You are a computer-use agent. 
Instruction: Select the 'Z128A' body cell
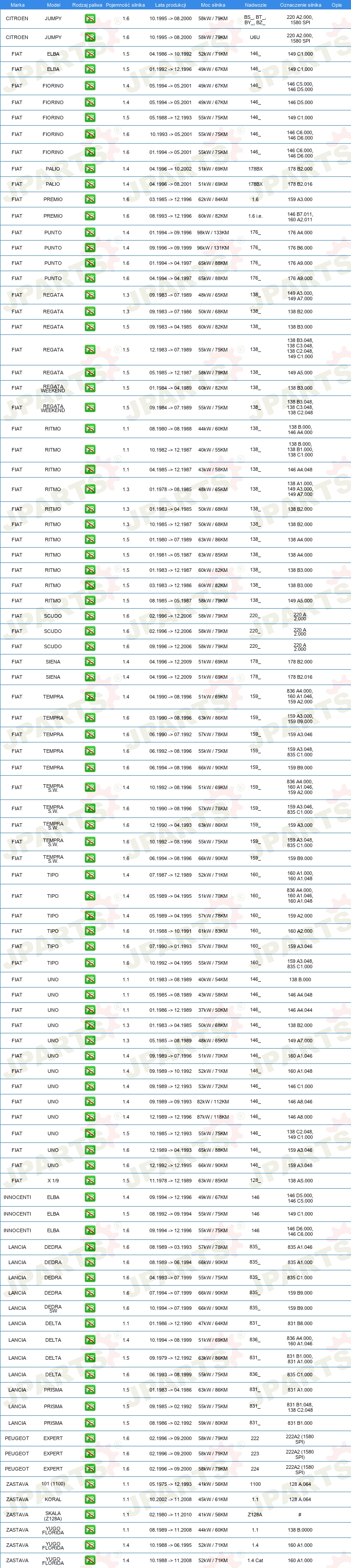click(255, 1515)
